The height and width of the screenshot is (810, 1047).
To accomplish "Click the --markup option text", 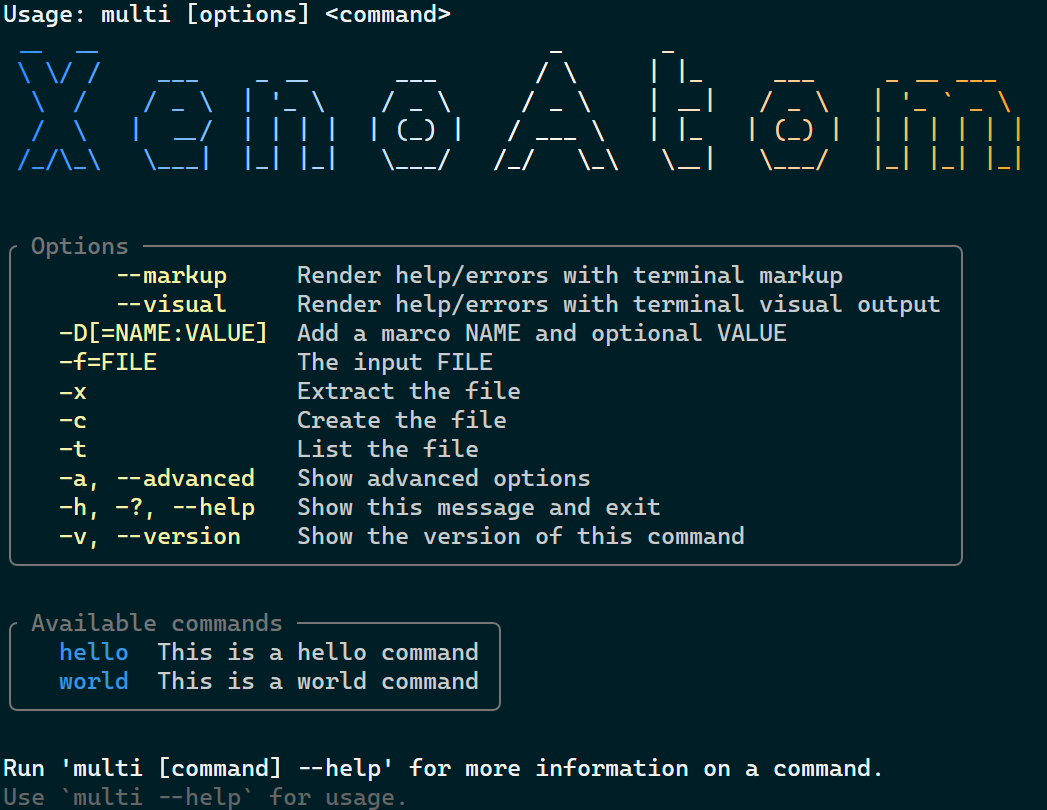I will click(x=172, y=276).
